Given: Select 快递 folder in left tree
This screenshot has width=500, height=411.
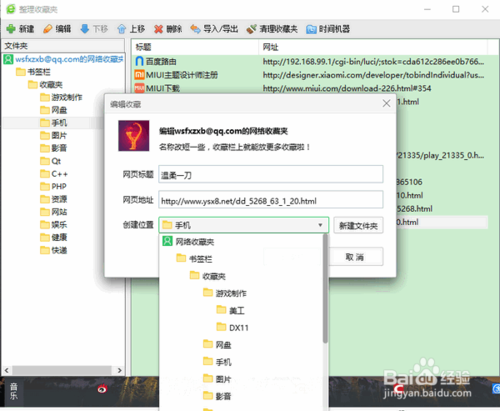Looking at the screenshot, I should 54,250.
